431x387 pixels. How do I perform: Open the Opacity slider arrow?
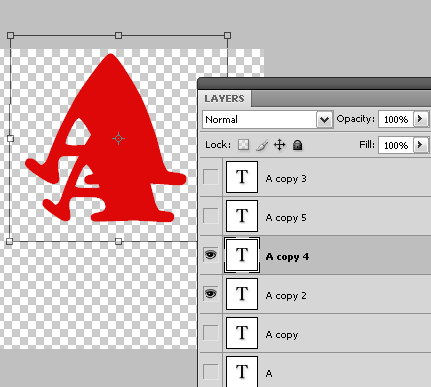tap(421, 119)
